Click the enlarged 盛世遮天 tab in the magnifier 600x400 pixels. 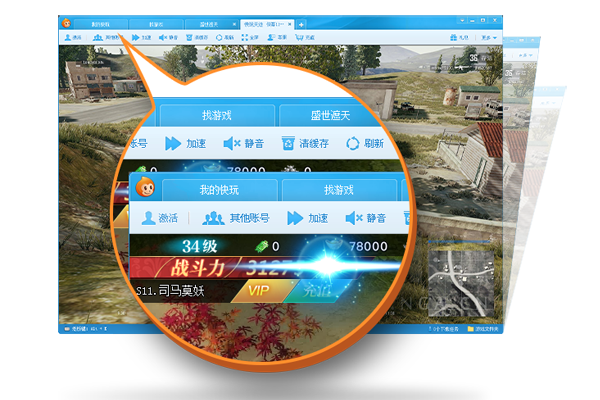330,115
